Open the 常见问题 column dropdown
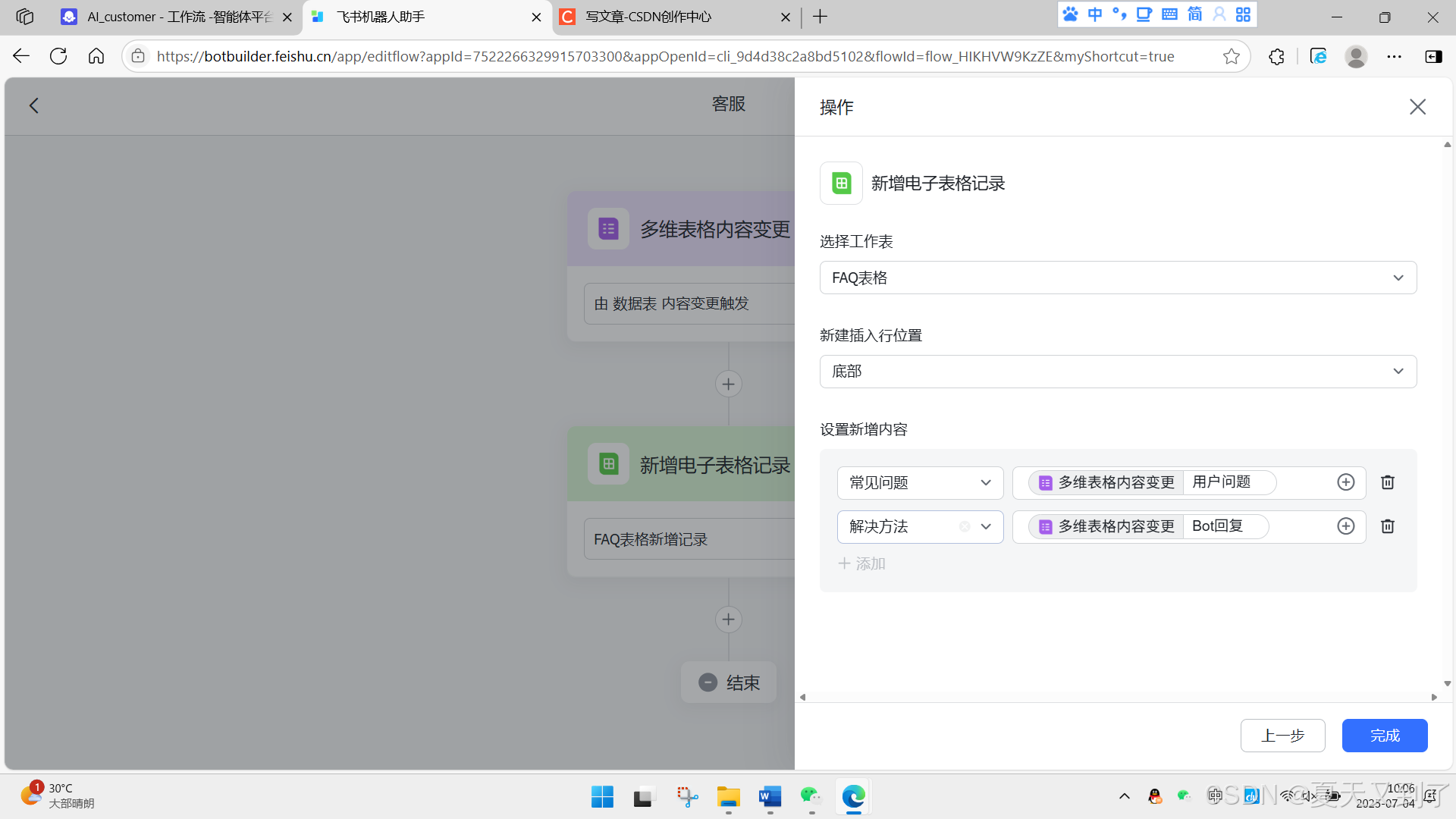This screenshot has width=1456, height=819. coord(920,482)
